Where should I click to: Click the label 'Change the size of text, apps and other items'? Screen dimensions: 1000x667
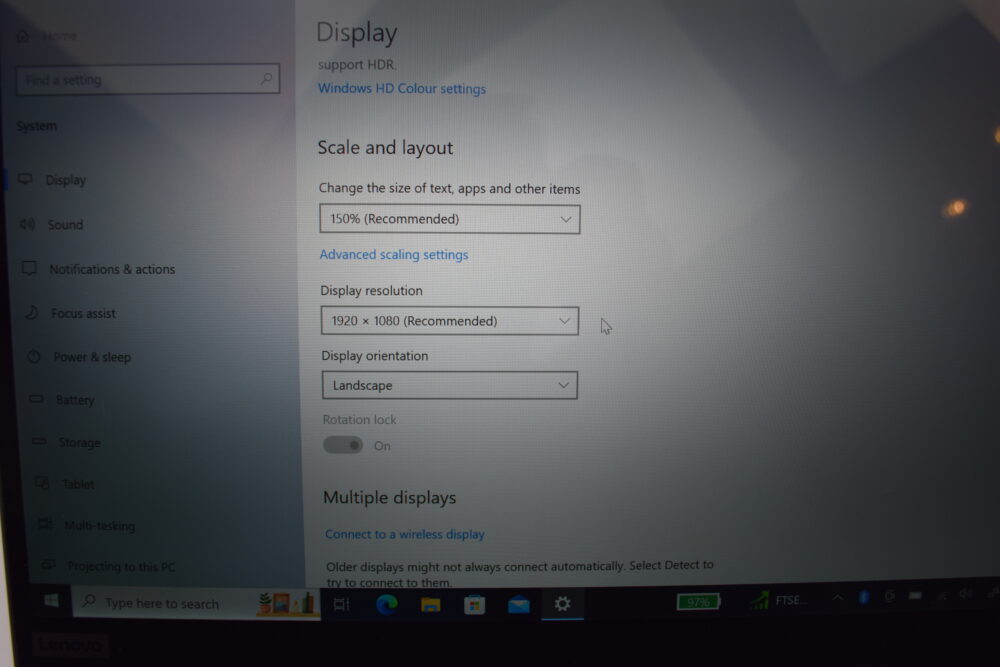449,188
